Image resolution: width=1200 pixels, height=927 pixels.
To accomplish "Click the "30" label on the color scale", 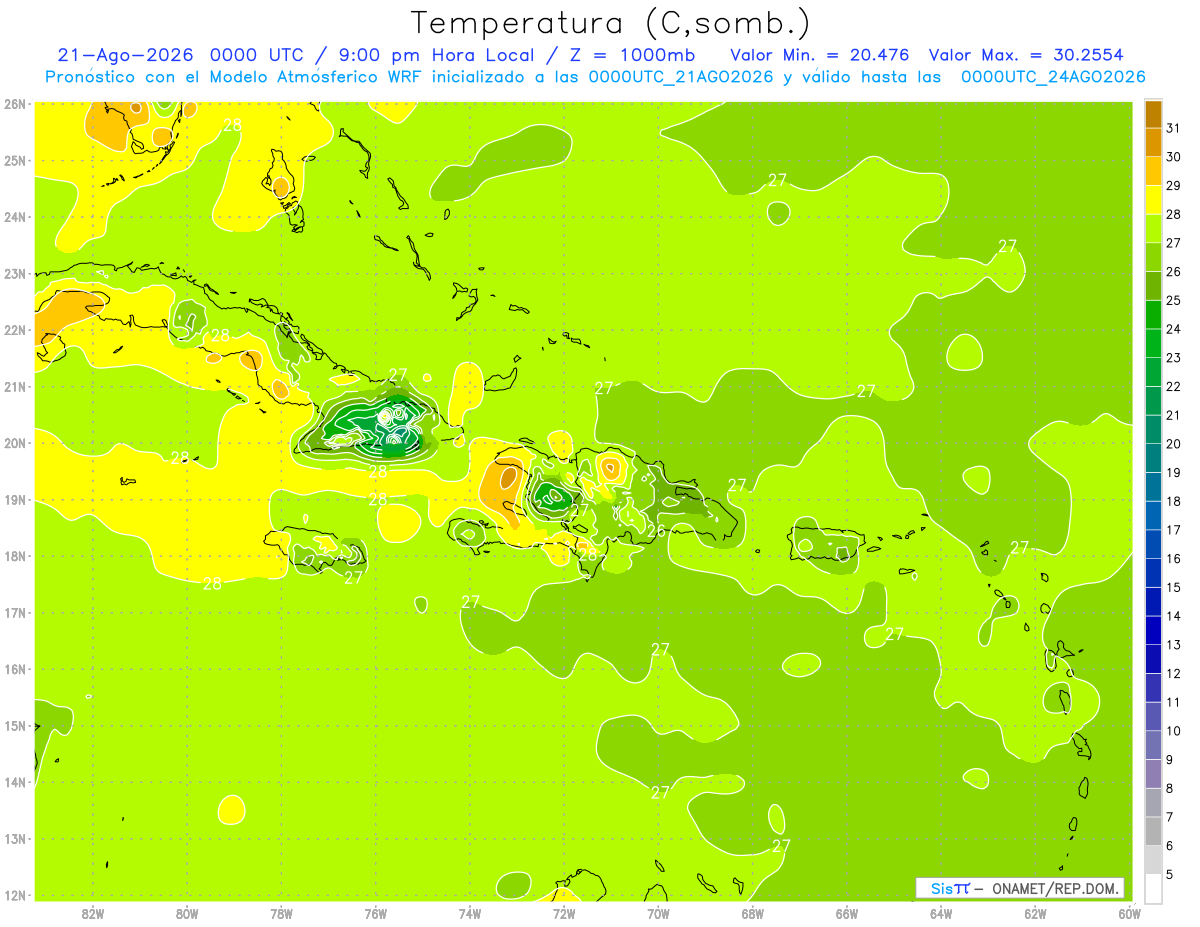I will tap(1175, 157).
